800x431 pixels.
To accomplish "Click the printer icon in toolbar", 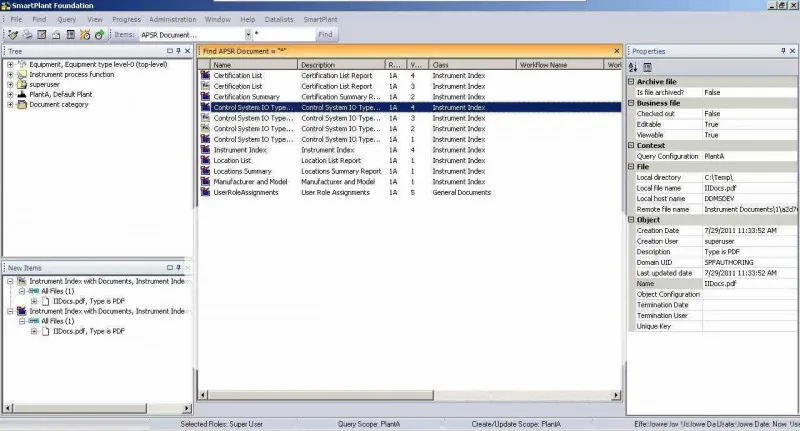I will [28, 35].
